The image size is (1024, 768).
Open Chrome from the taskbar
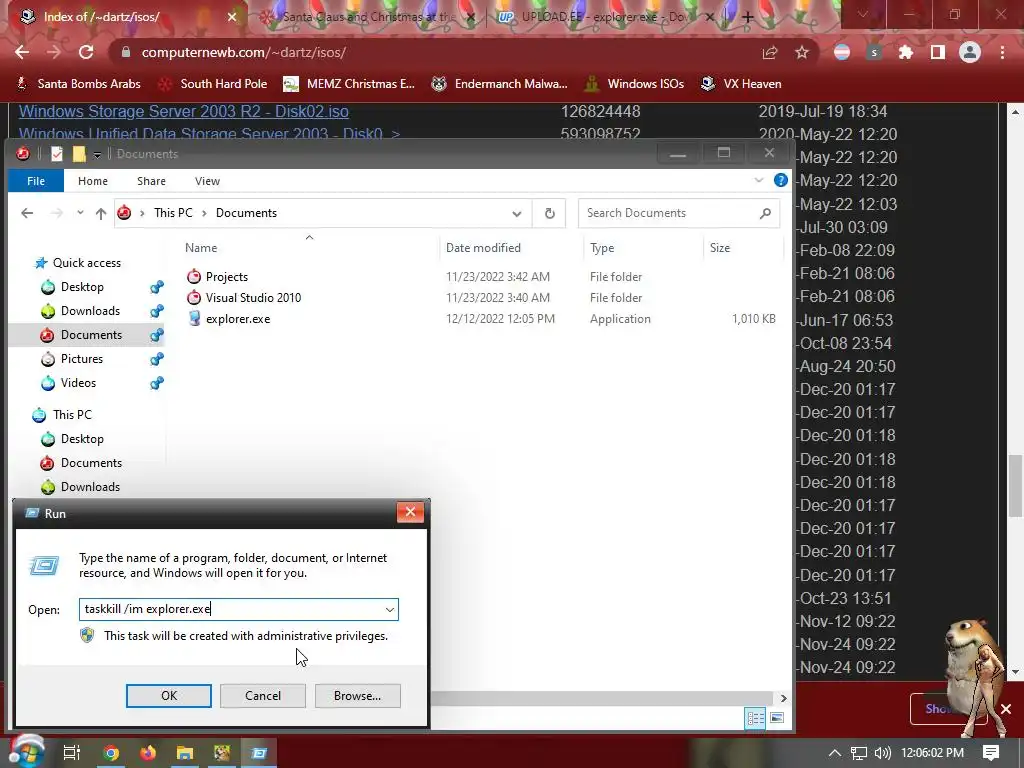tap(111, 753)
